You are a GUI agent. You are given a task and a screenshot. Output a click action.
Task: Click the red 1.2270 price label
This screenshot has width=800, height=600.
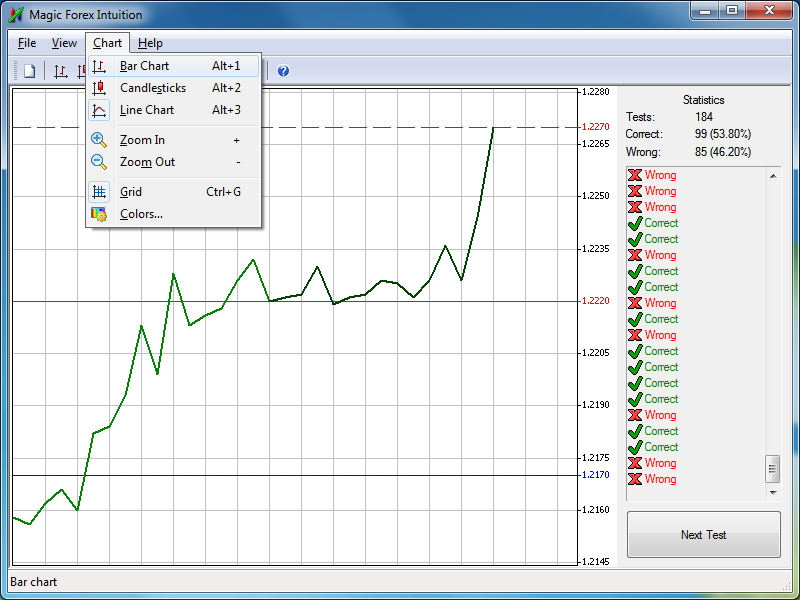tap(595, 127)
